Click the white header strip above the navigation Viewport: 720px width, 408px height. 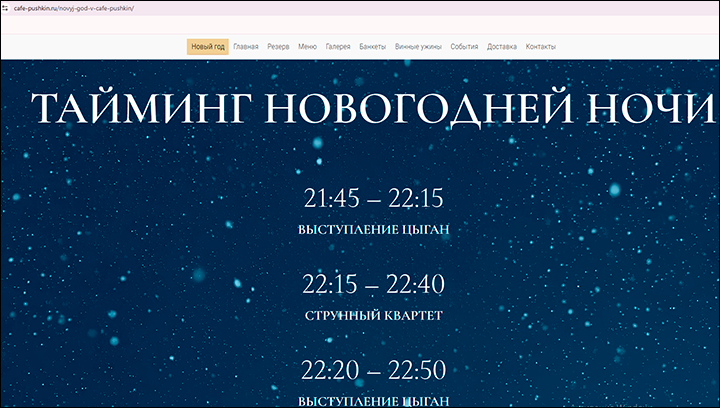[360, 25]
